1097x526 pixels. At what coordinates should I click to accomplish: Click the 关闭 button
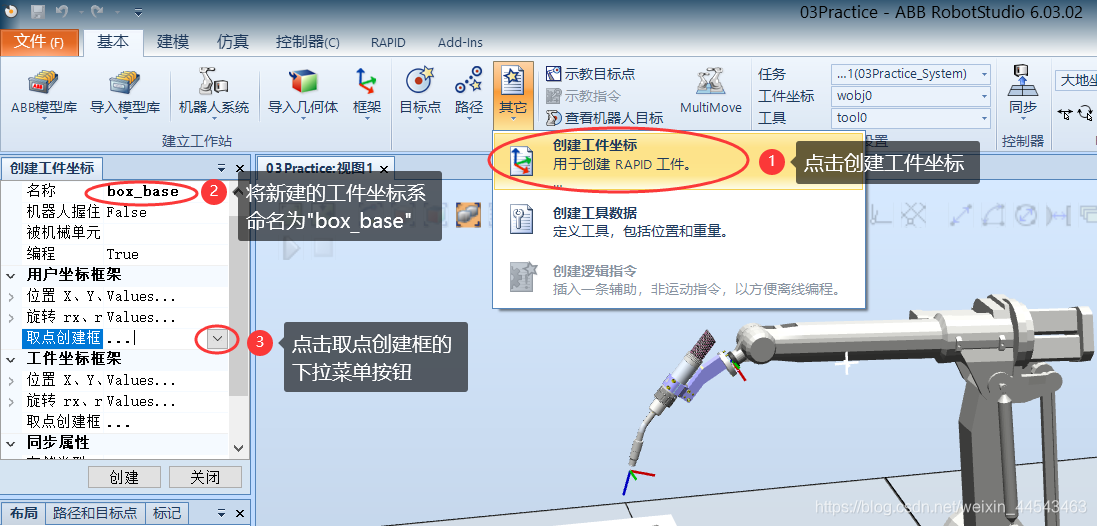205,477
